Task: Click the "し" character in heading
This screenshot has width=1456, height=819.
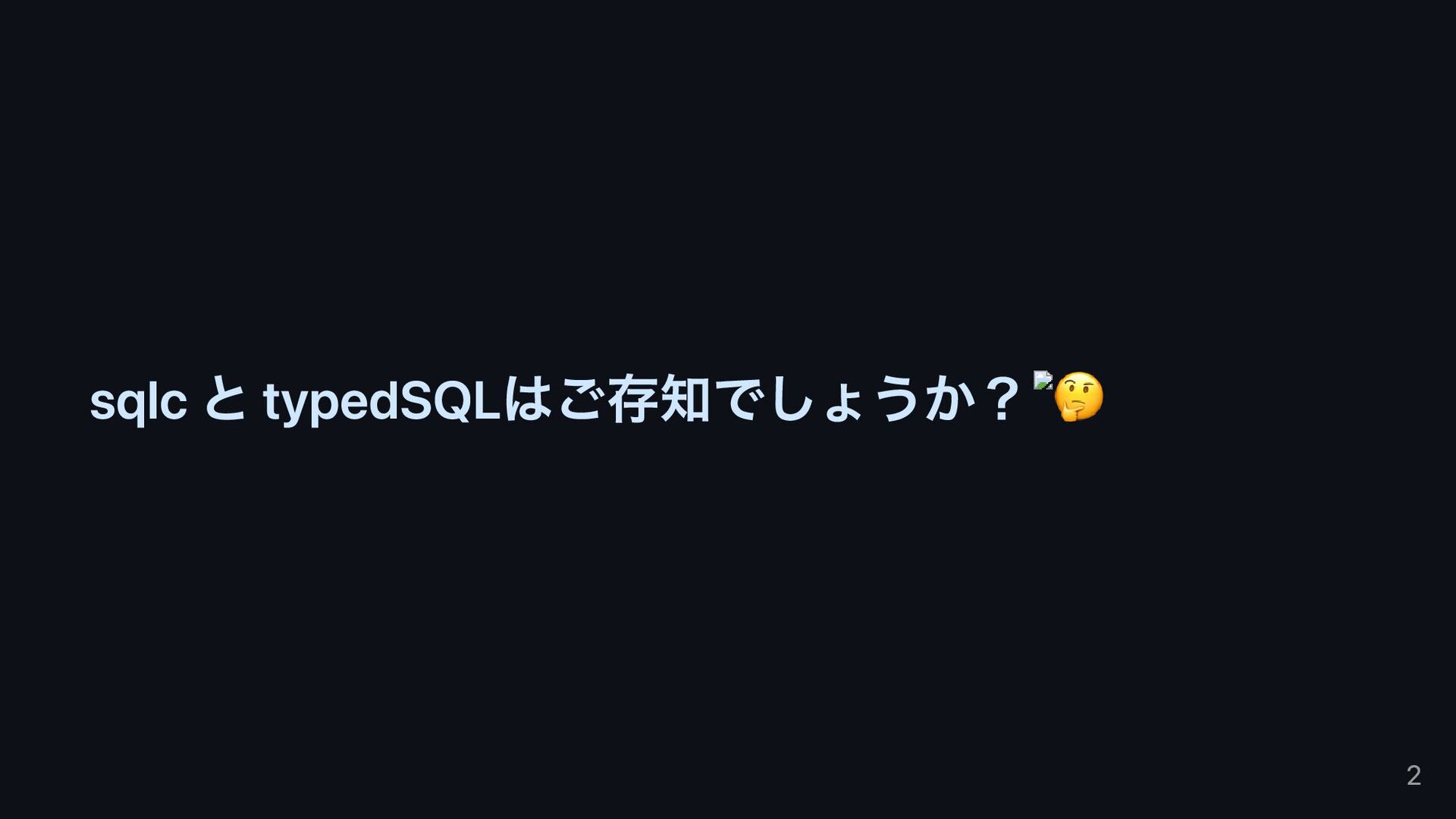Action: pyautogui.click(x=791, y=400)
